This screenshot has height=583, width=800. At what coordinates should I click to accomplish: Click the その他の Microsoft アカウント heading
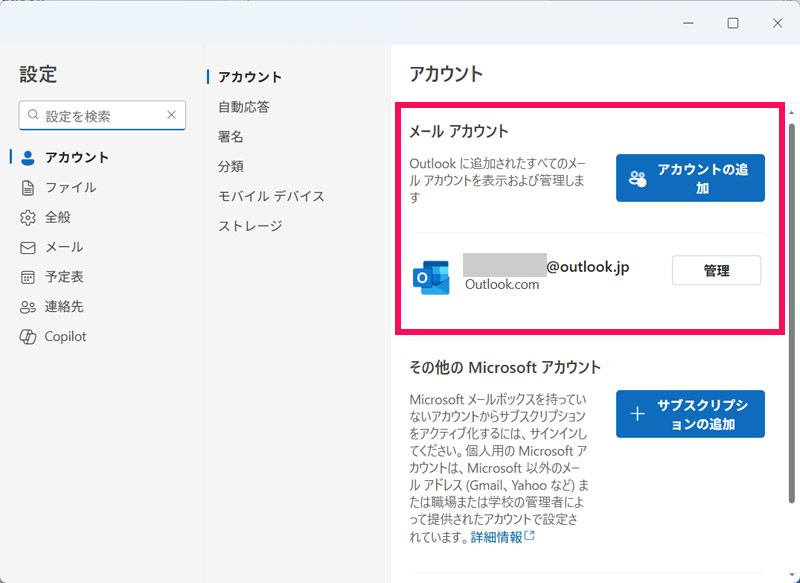505,368
